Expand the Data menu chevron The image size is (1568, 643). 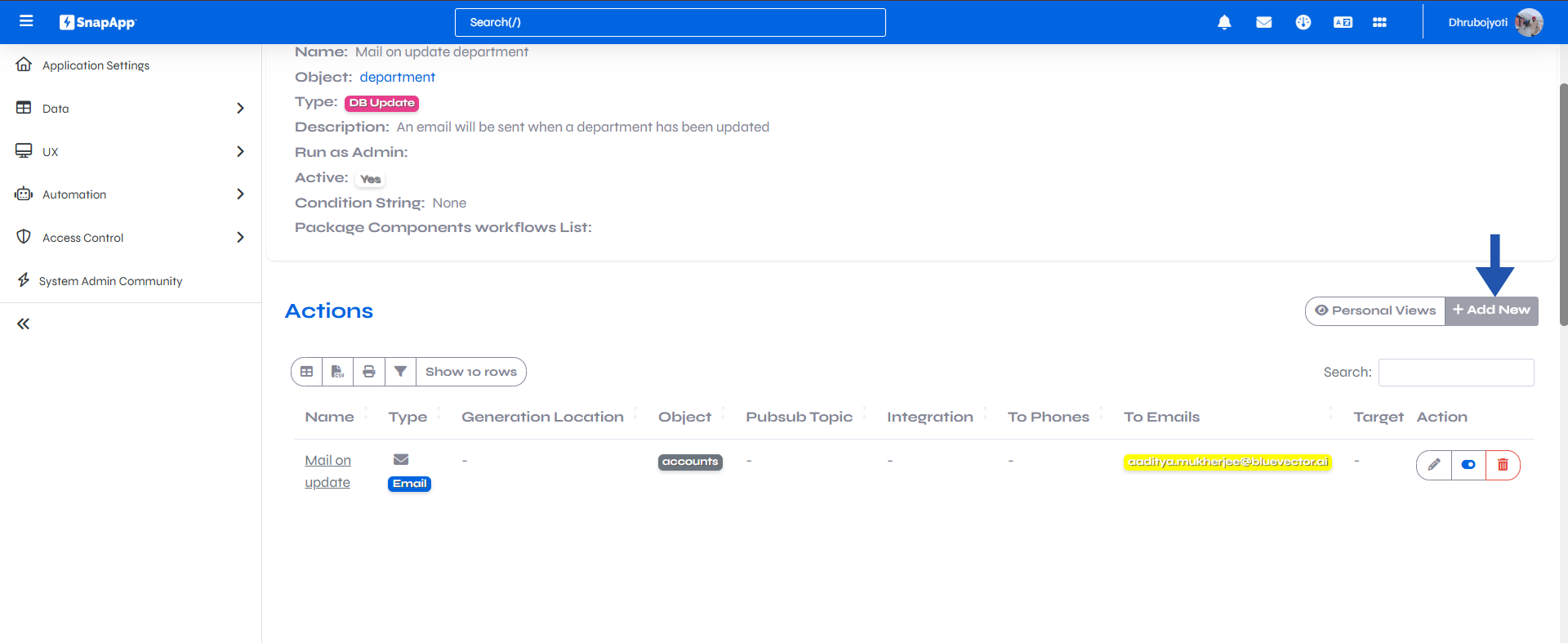click(x=240, y=108)
